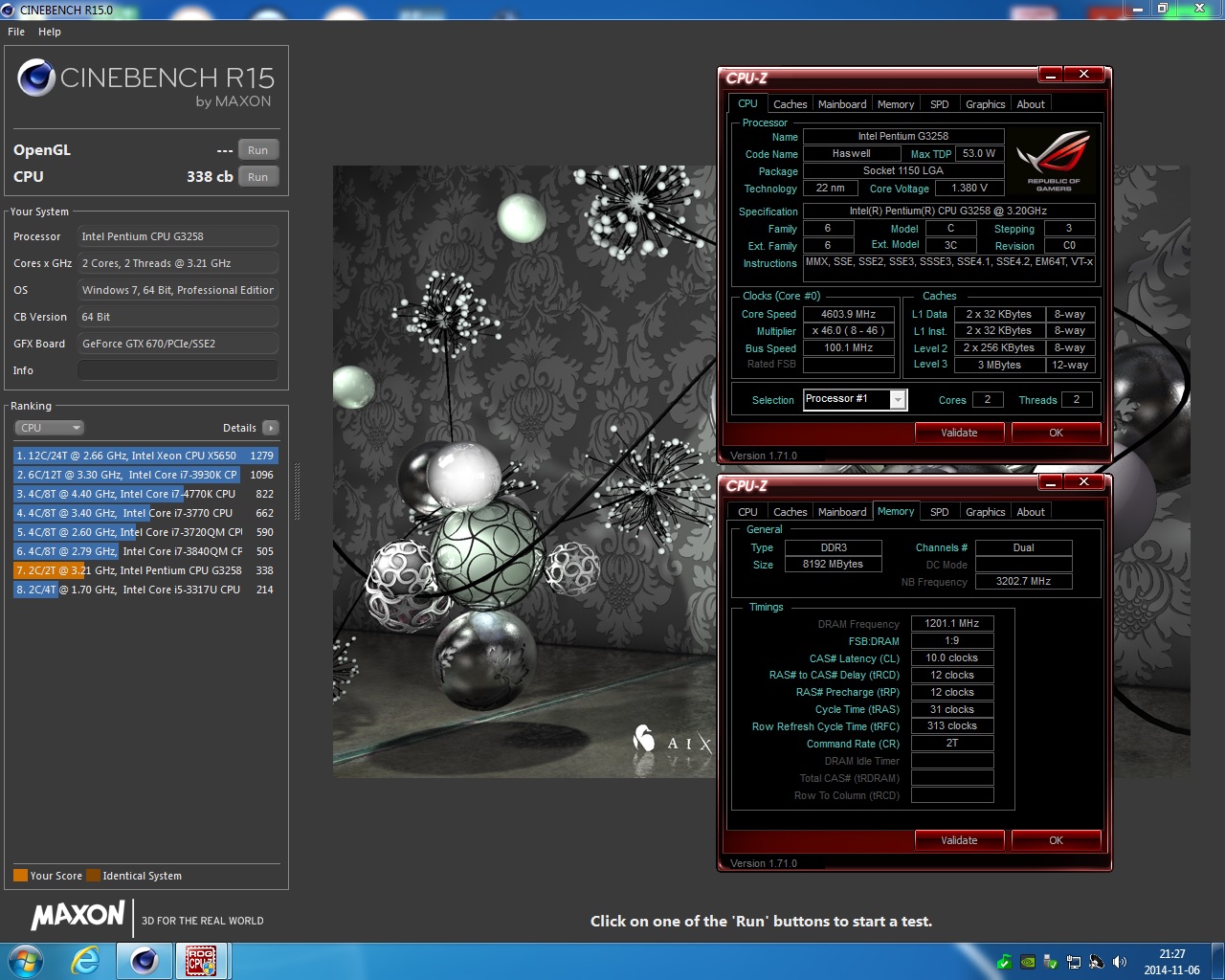This screenshot has width=1225, height=980.
Task: Switch to SPD tab in lower CPU-Z
Action: [x=940, y=512]
